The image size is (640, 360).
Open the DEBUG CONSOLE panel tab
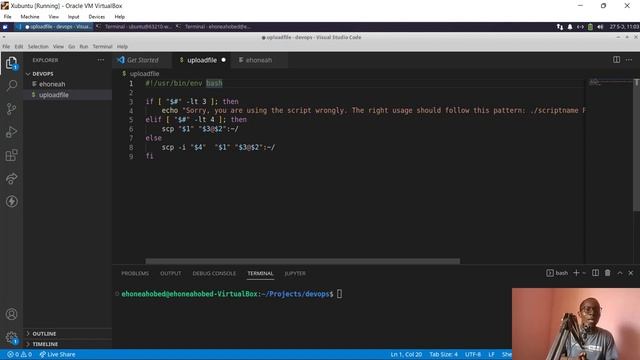tap(214, 273)
